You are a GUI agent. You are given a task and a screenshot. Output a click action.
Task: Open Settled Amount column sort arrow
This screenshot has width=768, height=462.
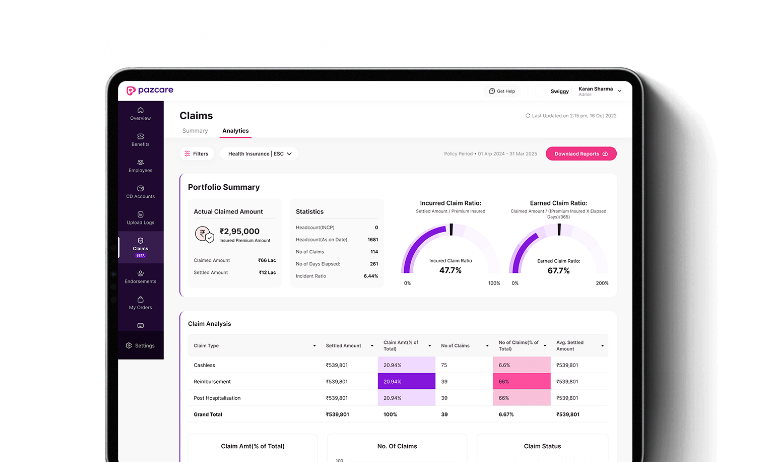coord(372,346)
